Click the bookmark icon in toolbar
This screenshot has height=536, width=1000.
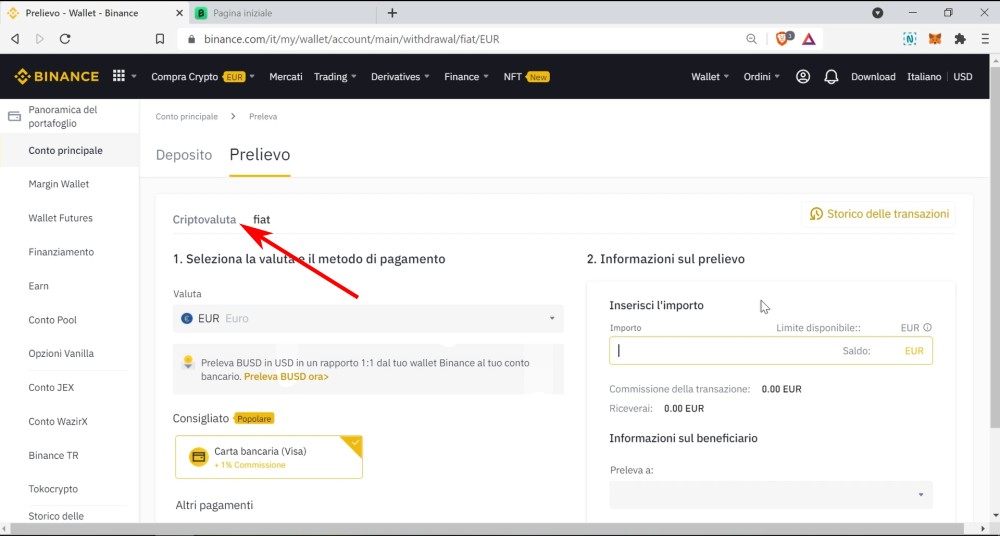(x=160, y=39)
